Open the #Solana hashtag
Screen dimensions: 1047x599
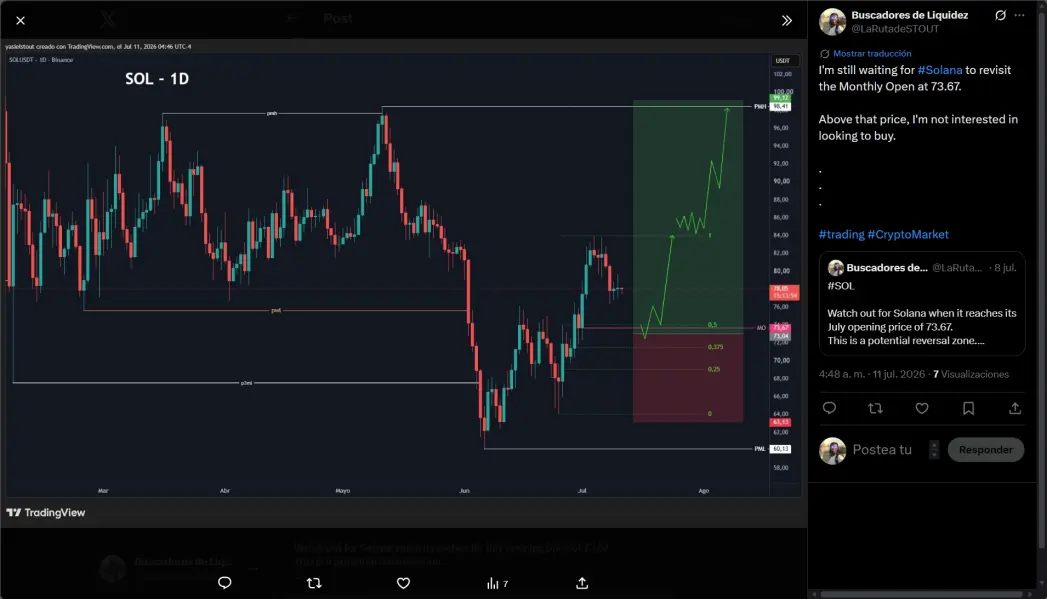(x=939, y=70)
